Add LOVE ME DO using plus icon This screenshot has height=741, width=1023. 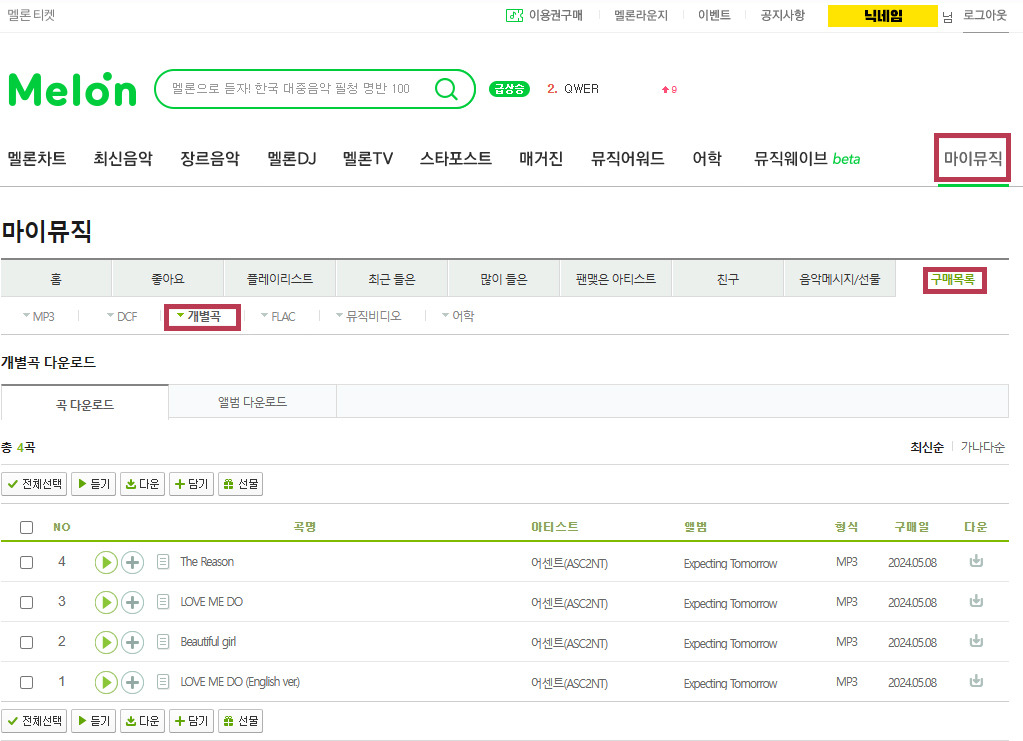(x=132, y=602)
